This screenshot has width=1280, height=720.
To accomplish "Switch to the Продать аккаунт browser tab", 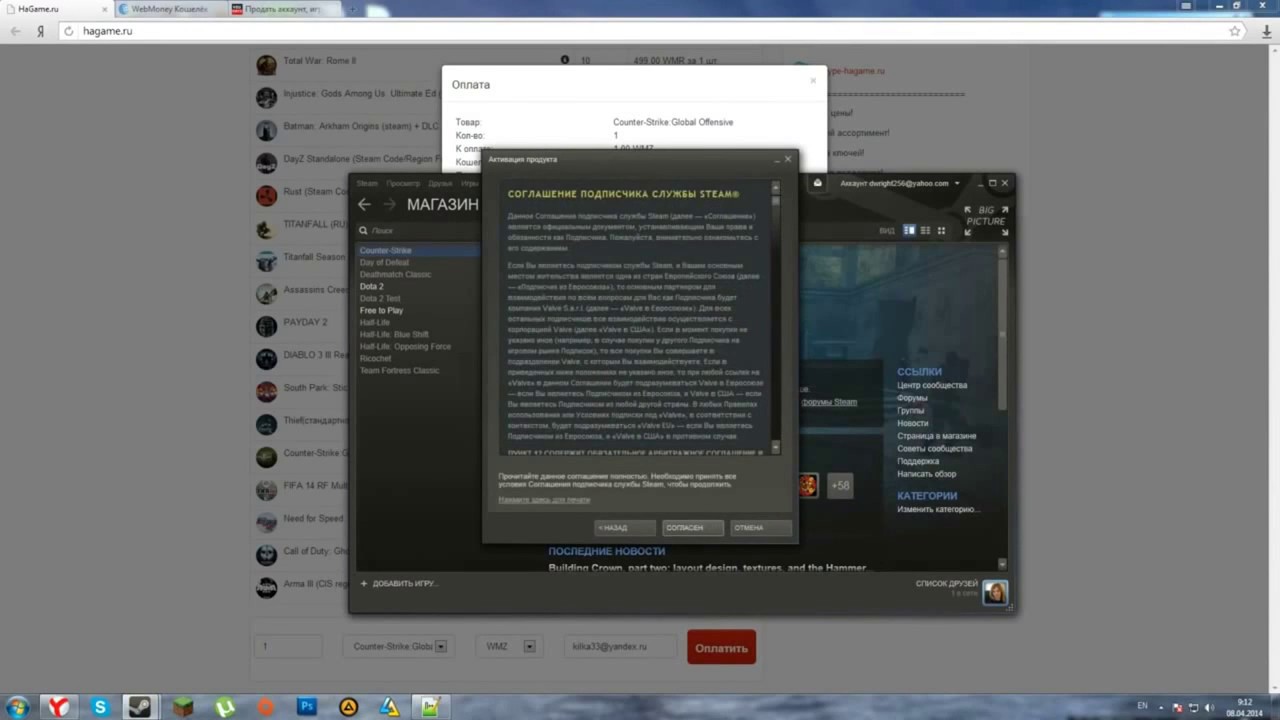I will click(282, 9).
